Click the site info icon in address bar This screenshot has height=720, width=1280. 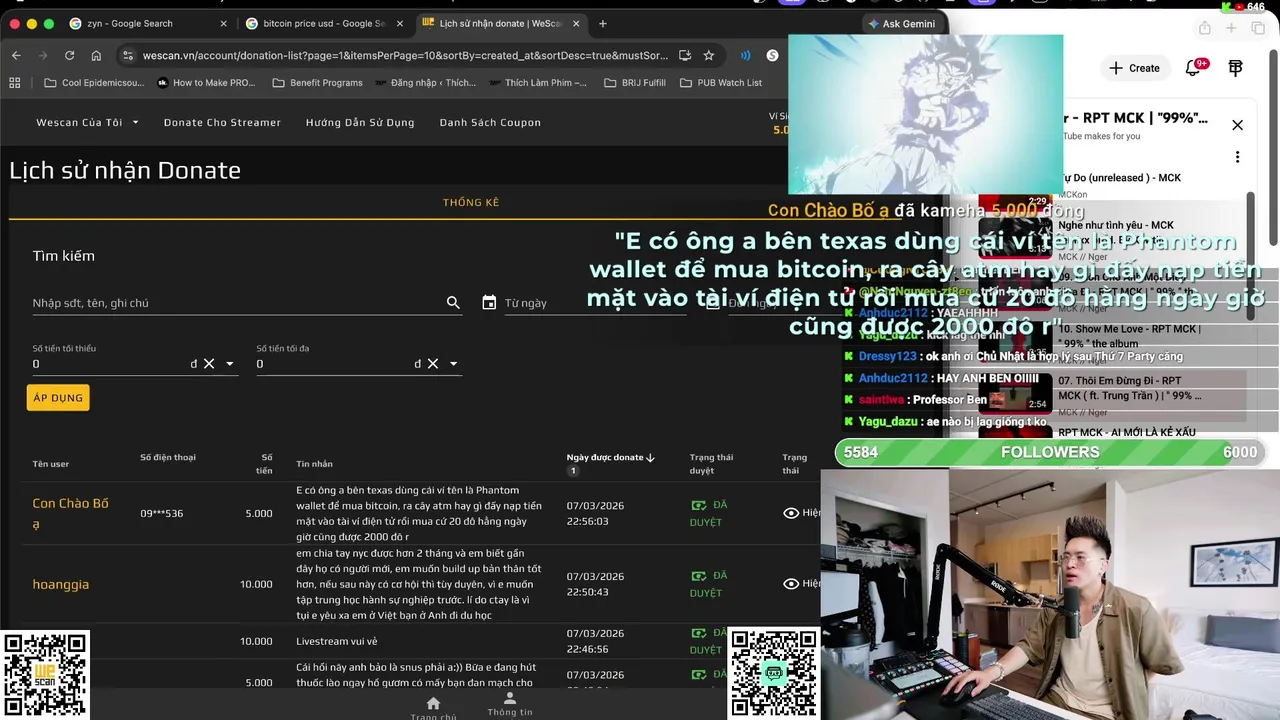126,55
